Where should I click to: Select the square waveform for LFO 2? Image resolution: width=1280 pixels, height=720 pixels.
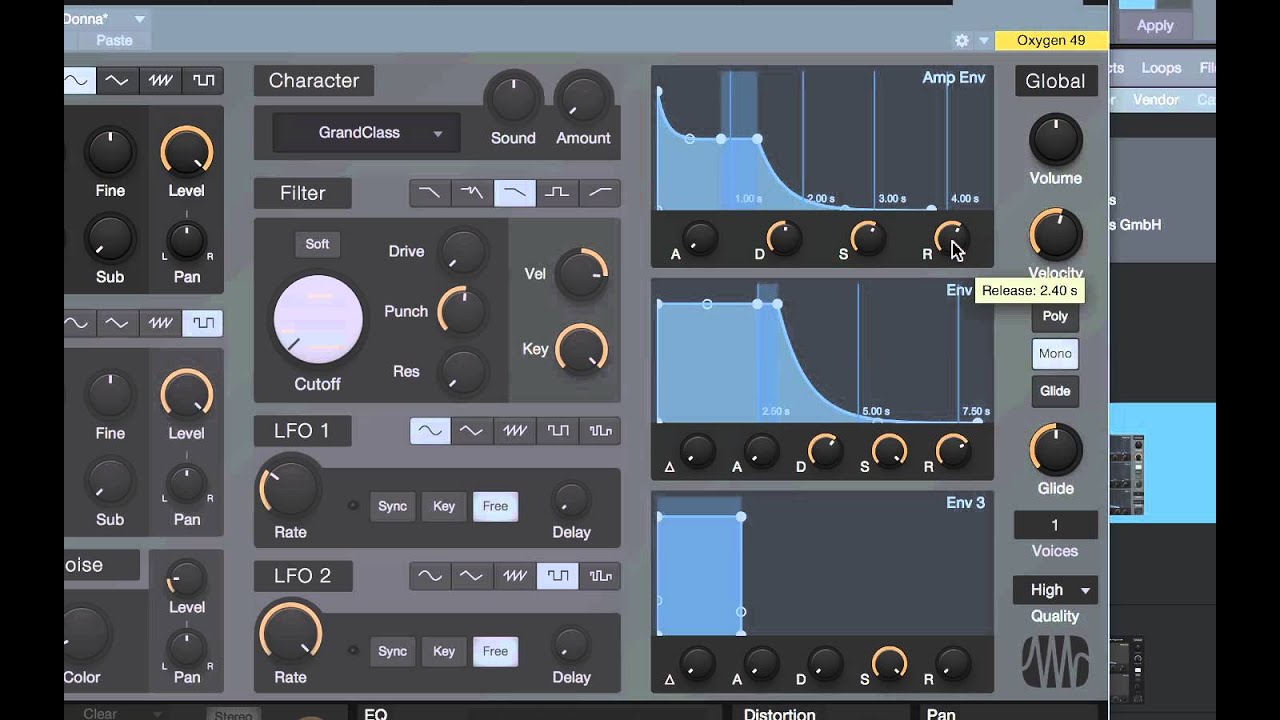click(x=558, y=576)
